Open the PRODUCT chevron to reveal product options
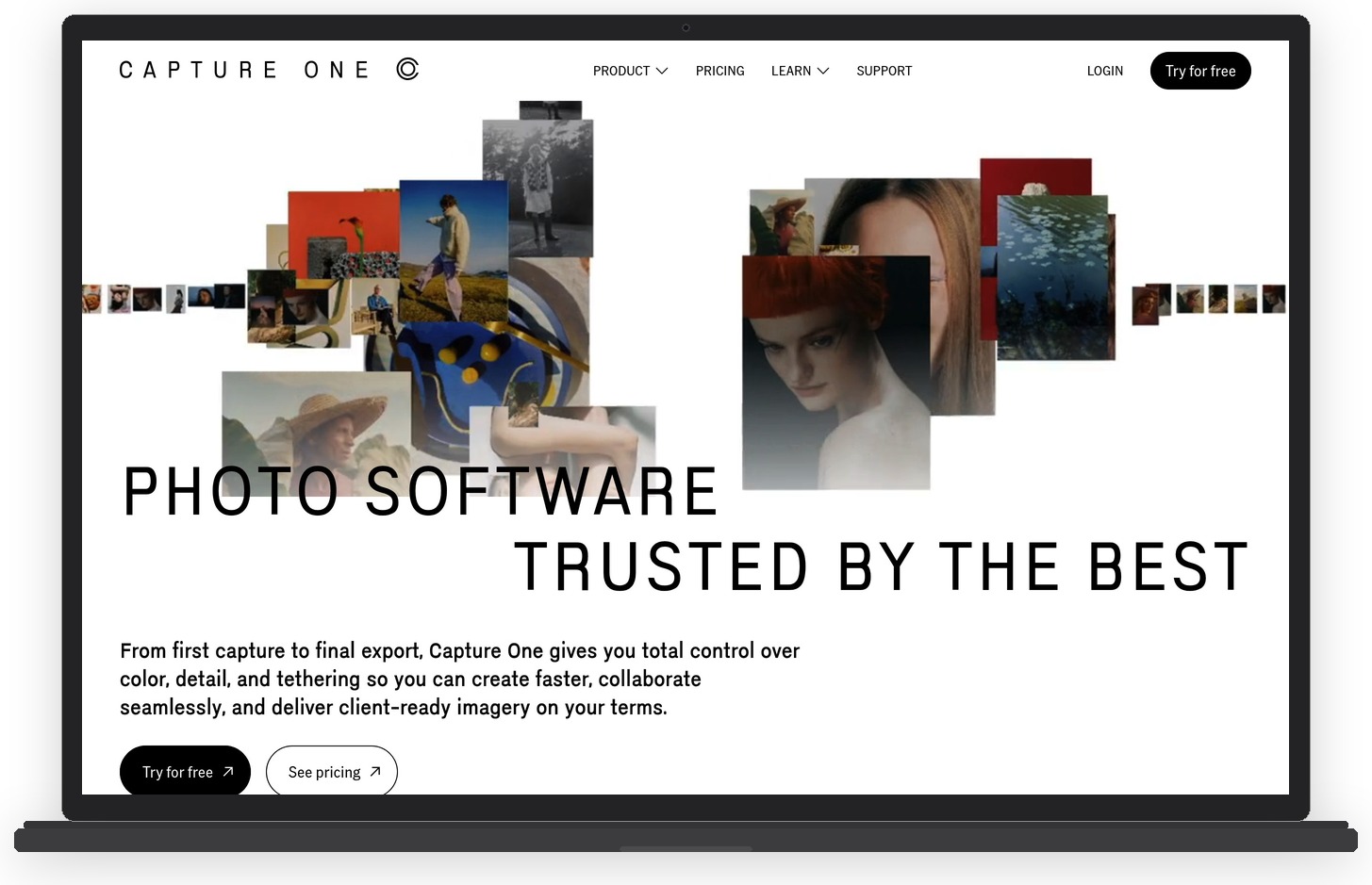Screen dimensions: 1372x885 (662, 71)
